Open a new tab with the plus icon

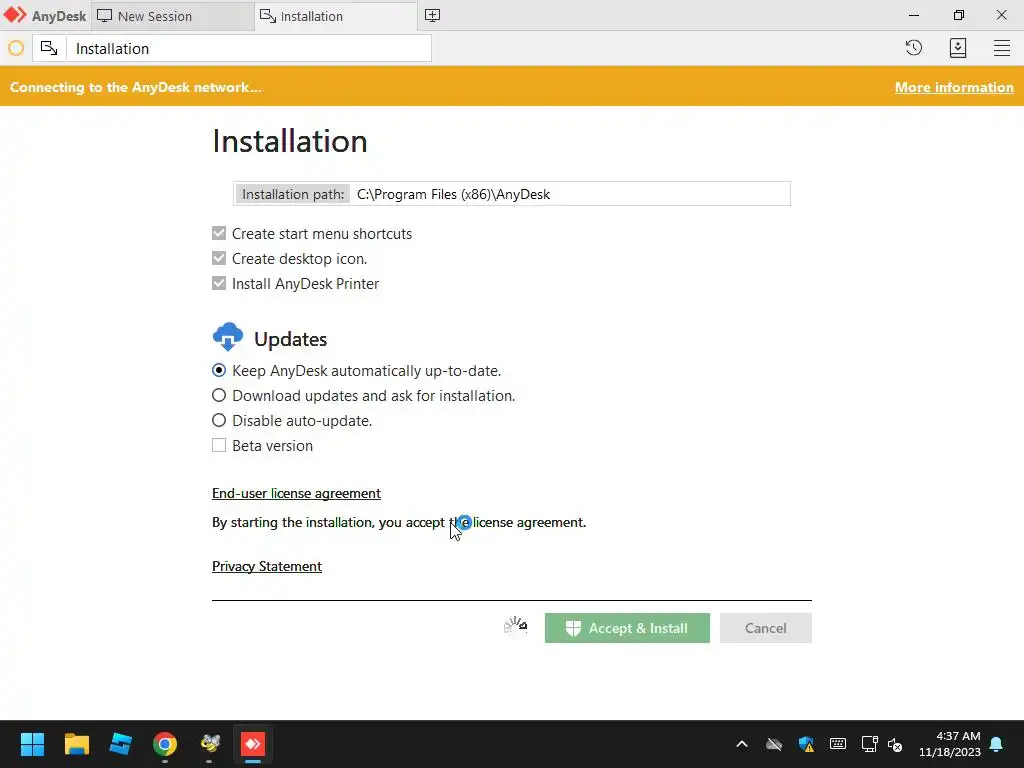[x=432, y=15]
